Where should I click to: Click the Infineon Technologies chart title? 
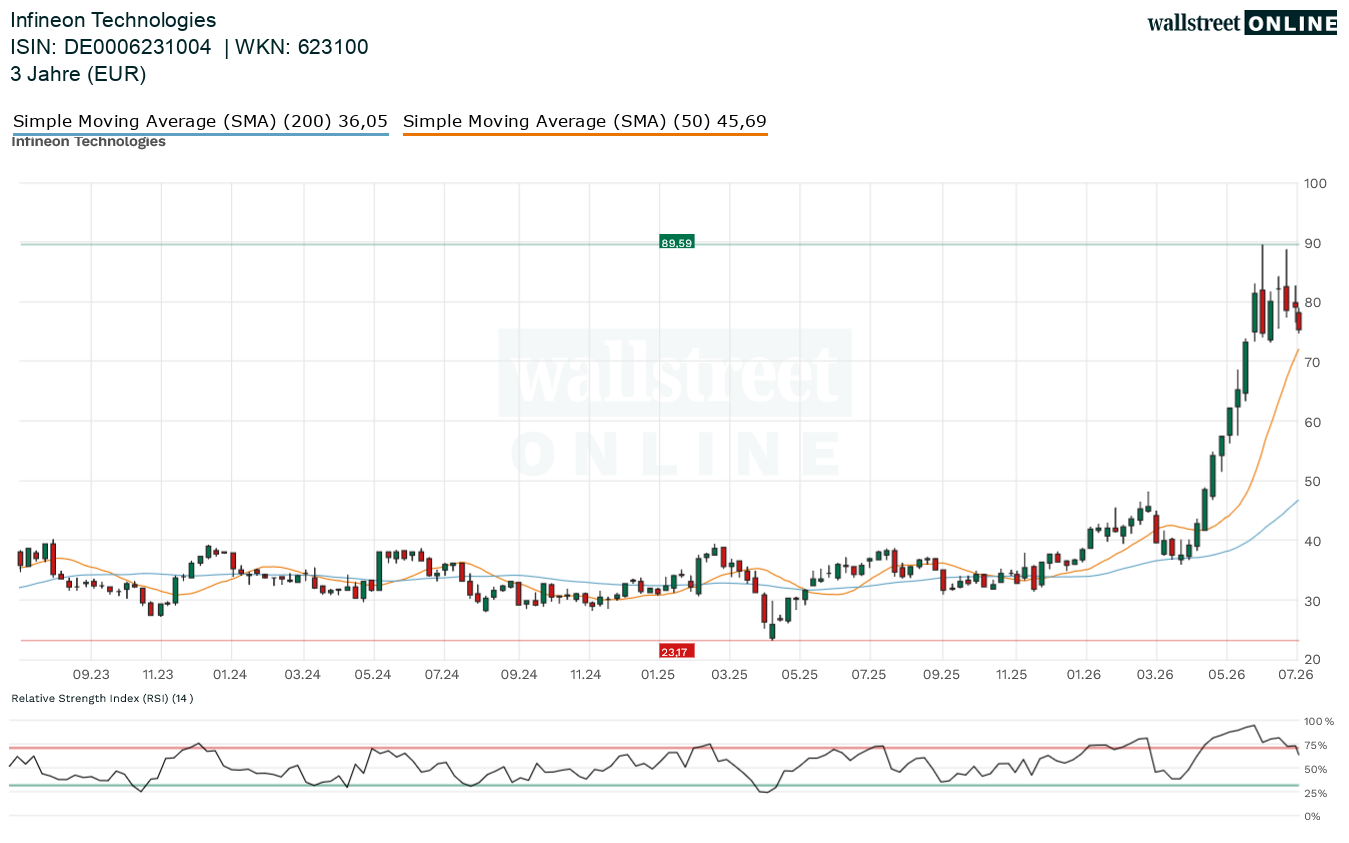click(x=113, y=20)
